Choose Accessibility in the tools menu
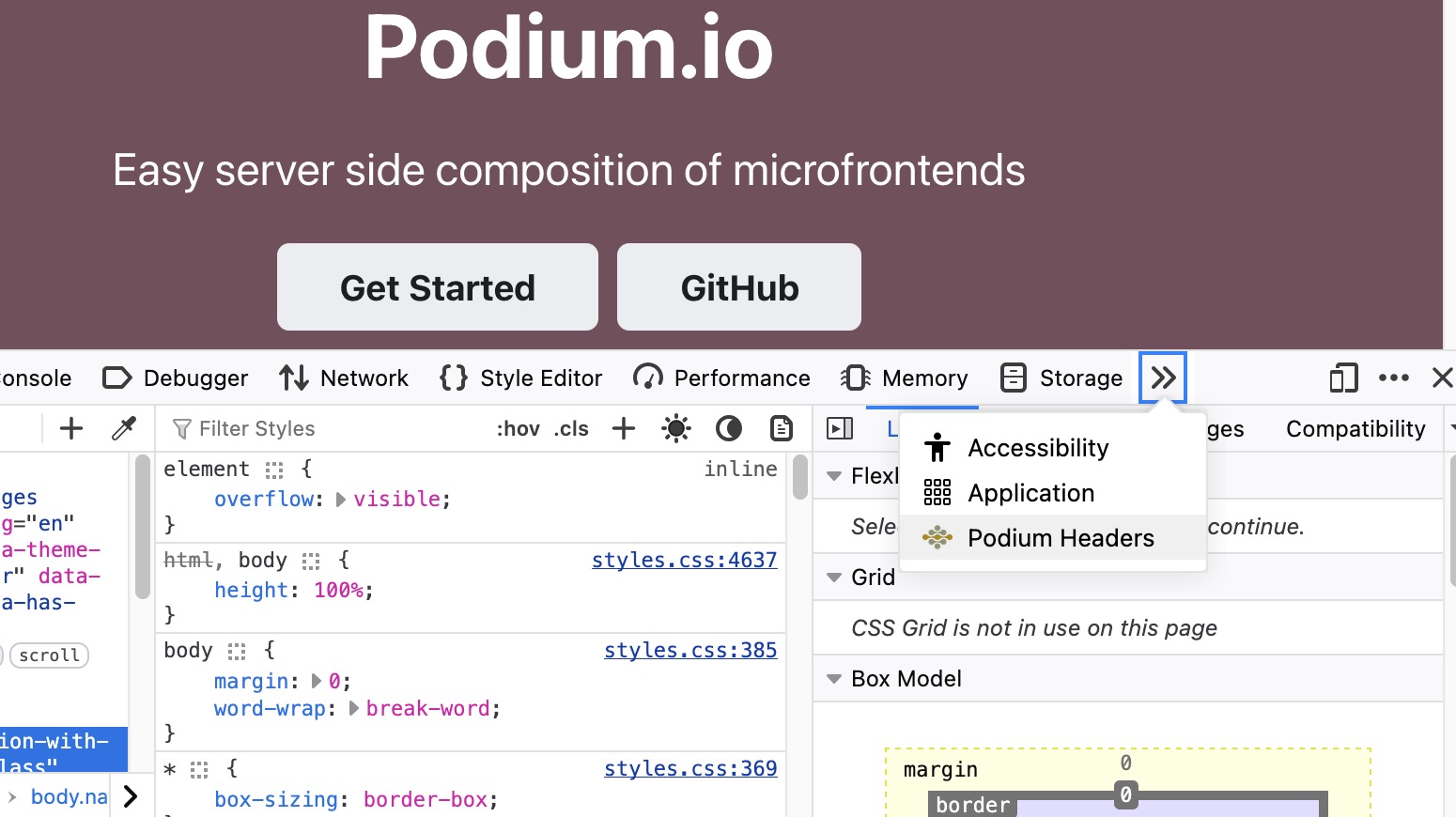 point(1037,448)
